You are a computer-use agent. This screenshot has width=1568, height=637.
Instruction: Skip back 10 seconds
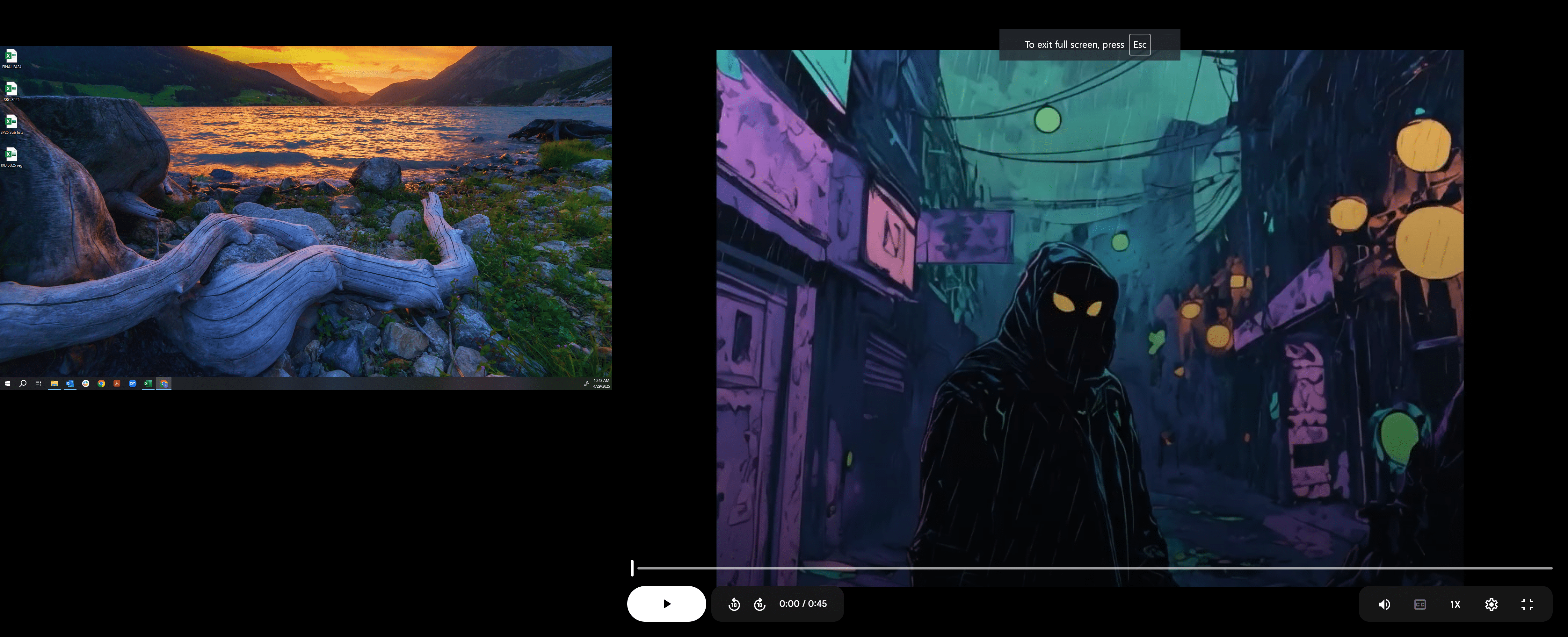click(x=734, y=604)
